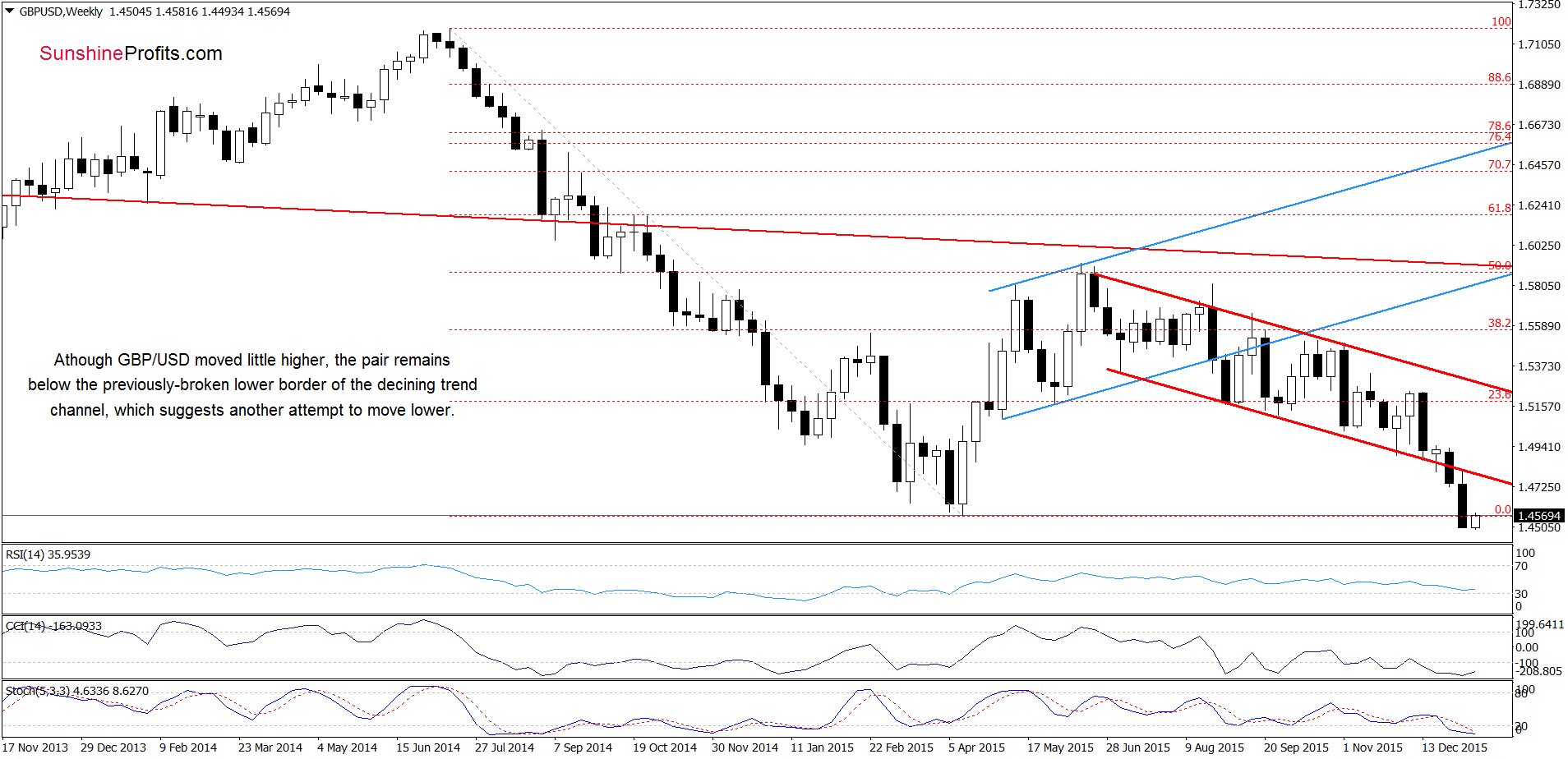Click the GBPUSD,Weekly chart title
This screenshot has height=759, width=1568.
point(61,11)
